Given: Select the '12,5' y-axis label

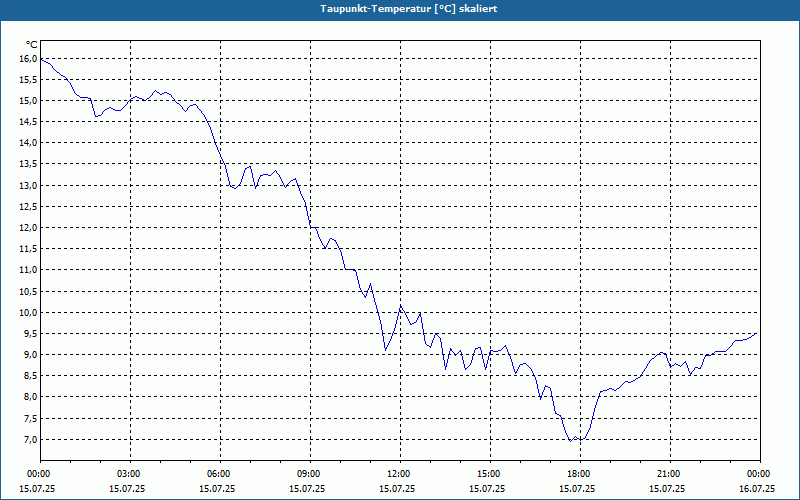Looking at the screenshot, I should [29, 207].
